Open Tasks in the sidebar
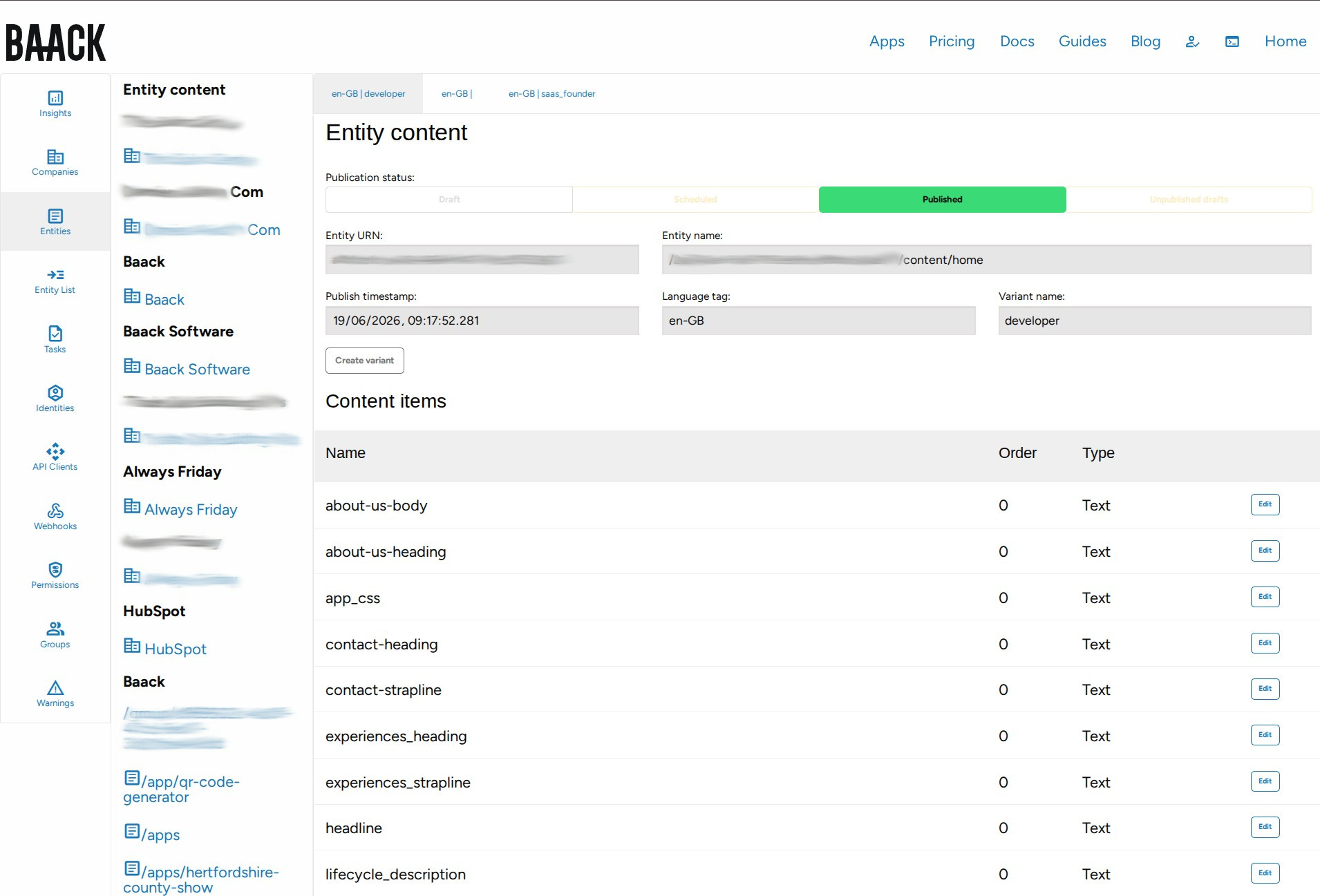The width and height of the screenshot is (1320, 896). [x=55, y=340]
